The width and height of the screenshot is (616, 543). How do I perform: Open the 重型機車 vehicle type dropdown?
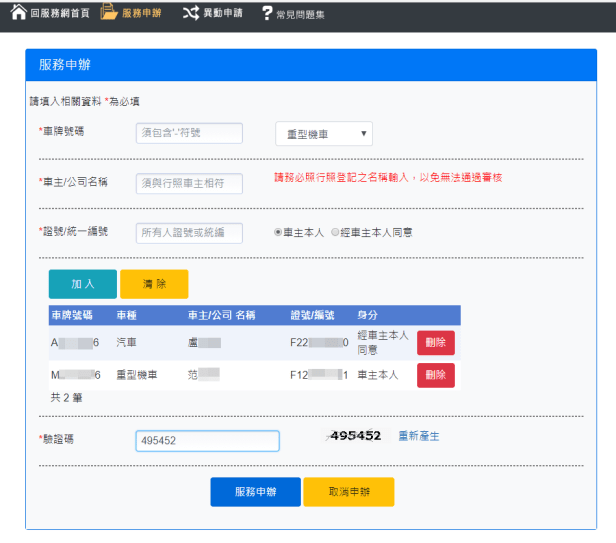(x=323, y=134)
